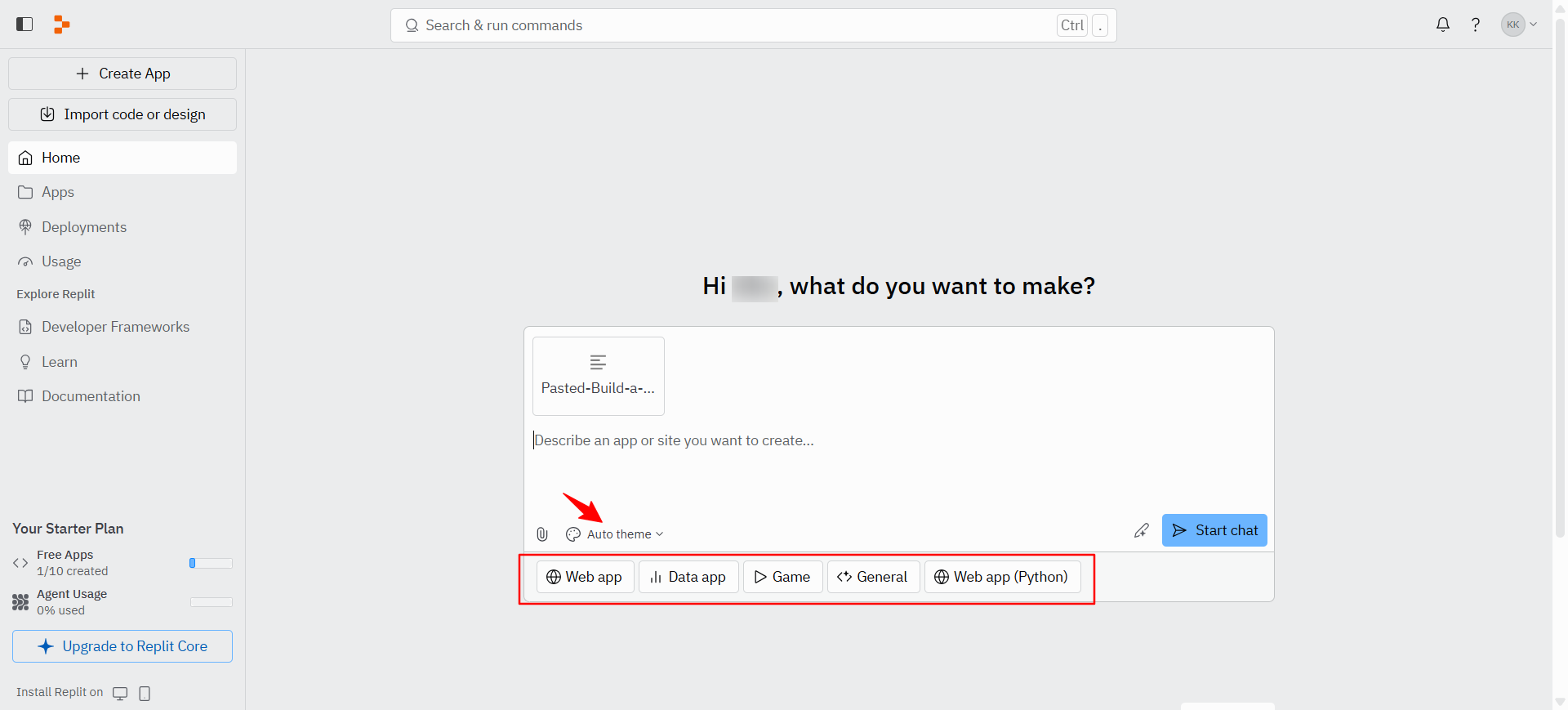Click the search and run commands field
The image size is (1568, 710).
point(753,25)
